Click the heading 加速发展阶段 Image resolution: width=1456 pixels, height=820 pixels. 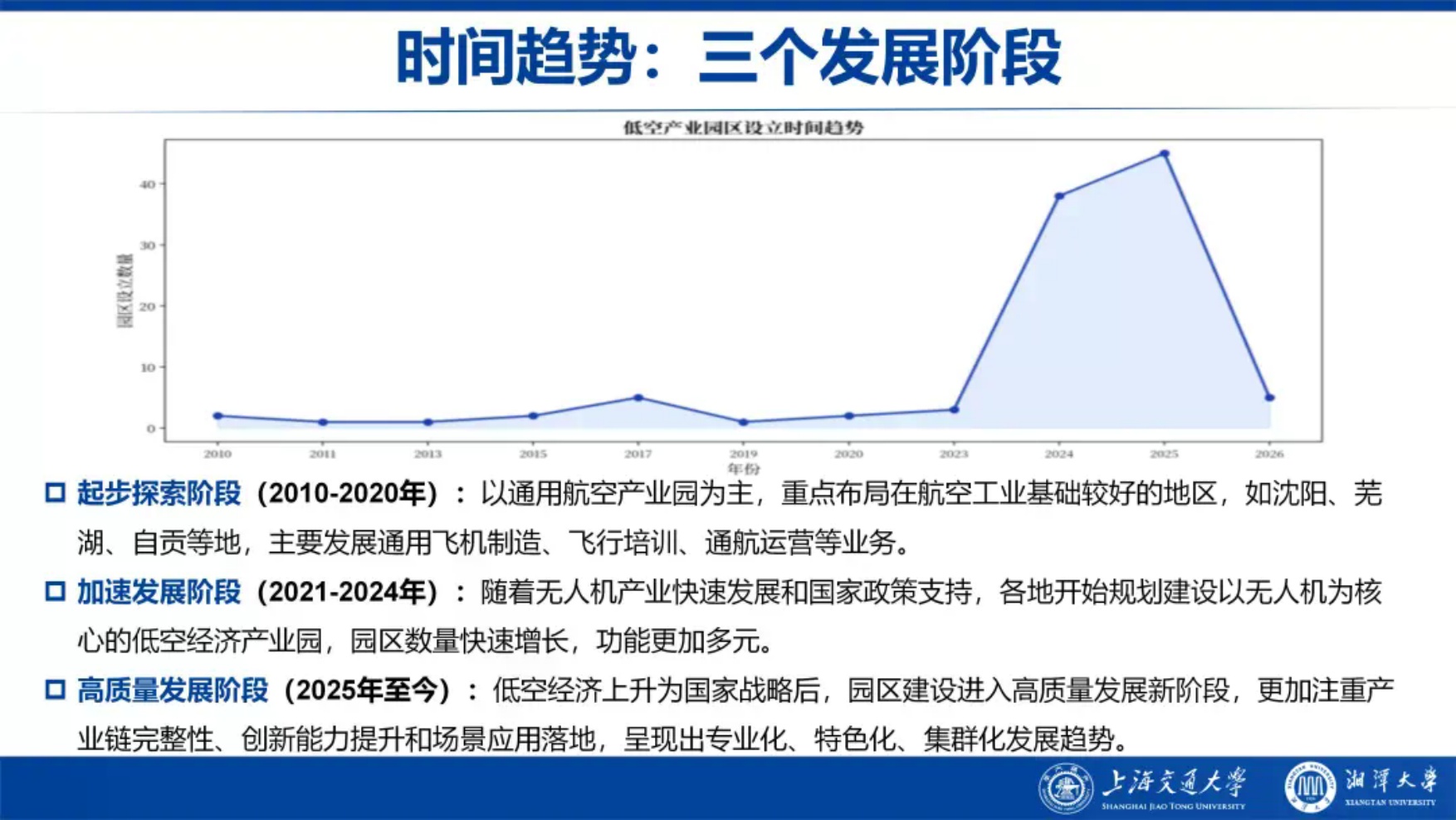click(159, 592)
